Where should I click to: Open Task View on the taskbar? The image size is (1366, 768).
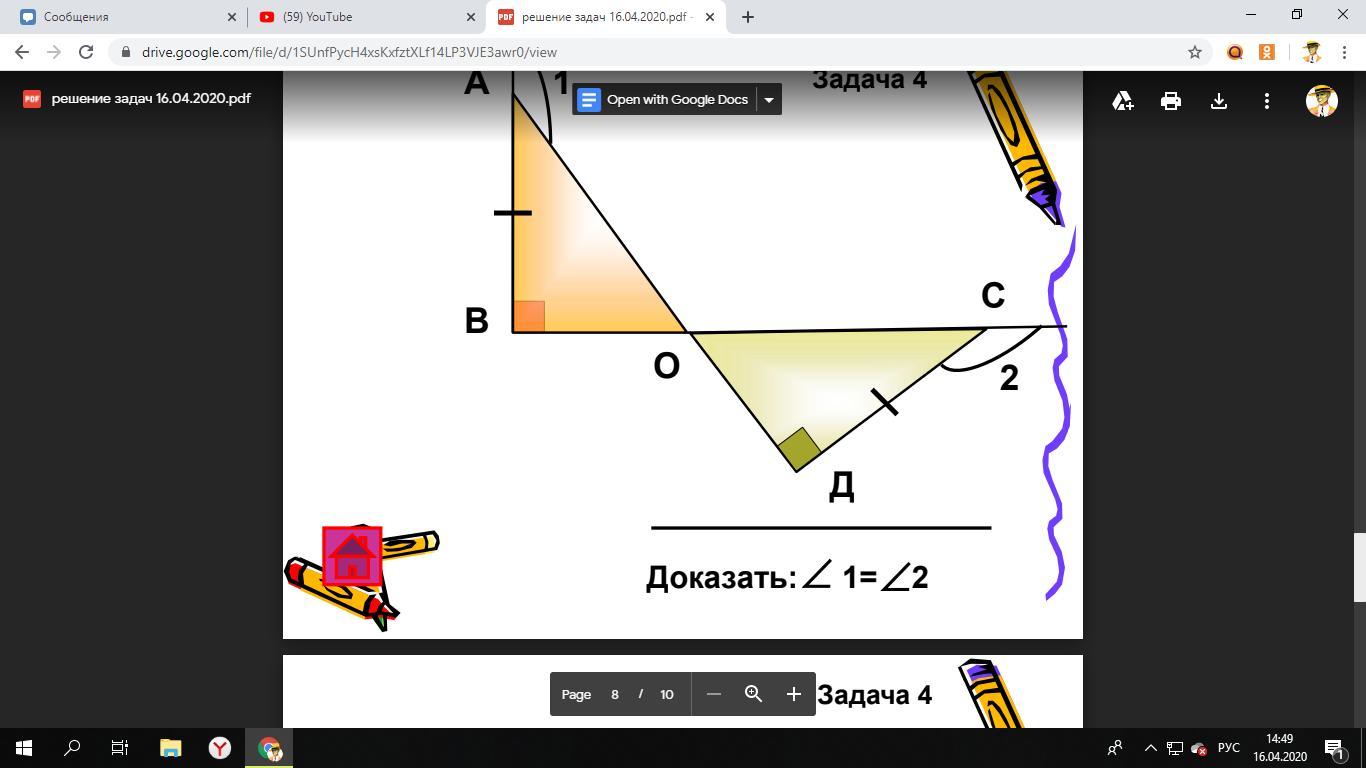120,748
